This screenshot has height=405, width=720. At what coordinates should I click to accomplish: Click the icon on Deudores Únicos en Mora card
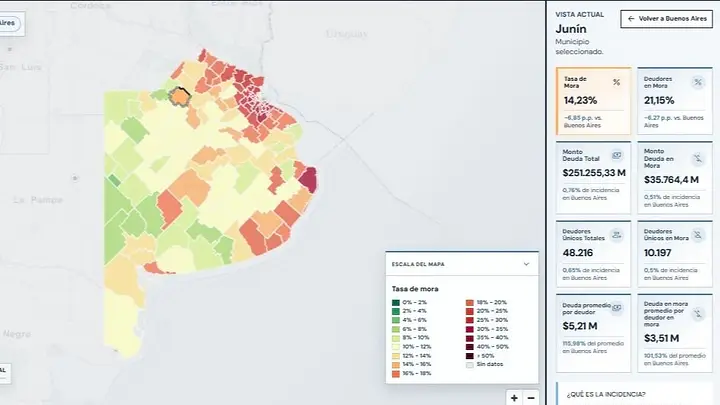point(698,235)
